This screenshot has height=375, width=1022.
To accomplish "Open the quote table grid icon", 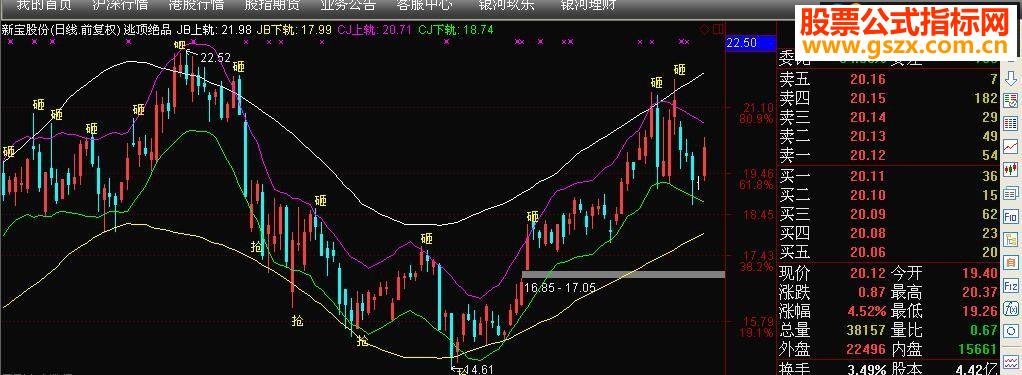I will [x=1011, y=123].
